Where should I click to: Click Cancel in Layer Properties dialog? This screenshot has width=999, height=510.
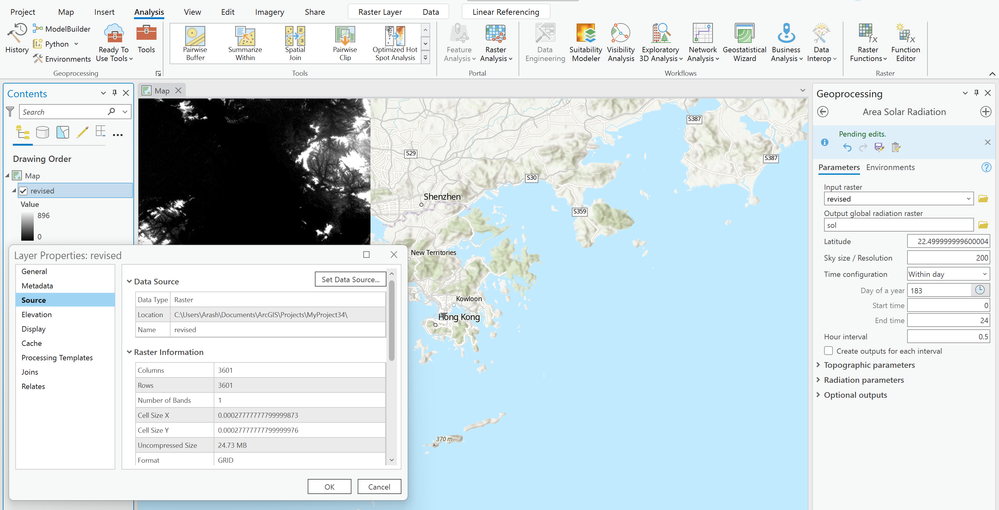tap(379, 487)
